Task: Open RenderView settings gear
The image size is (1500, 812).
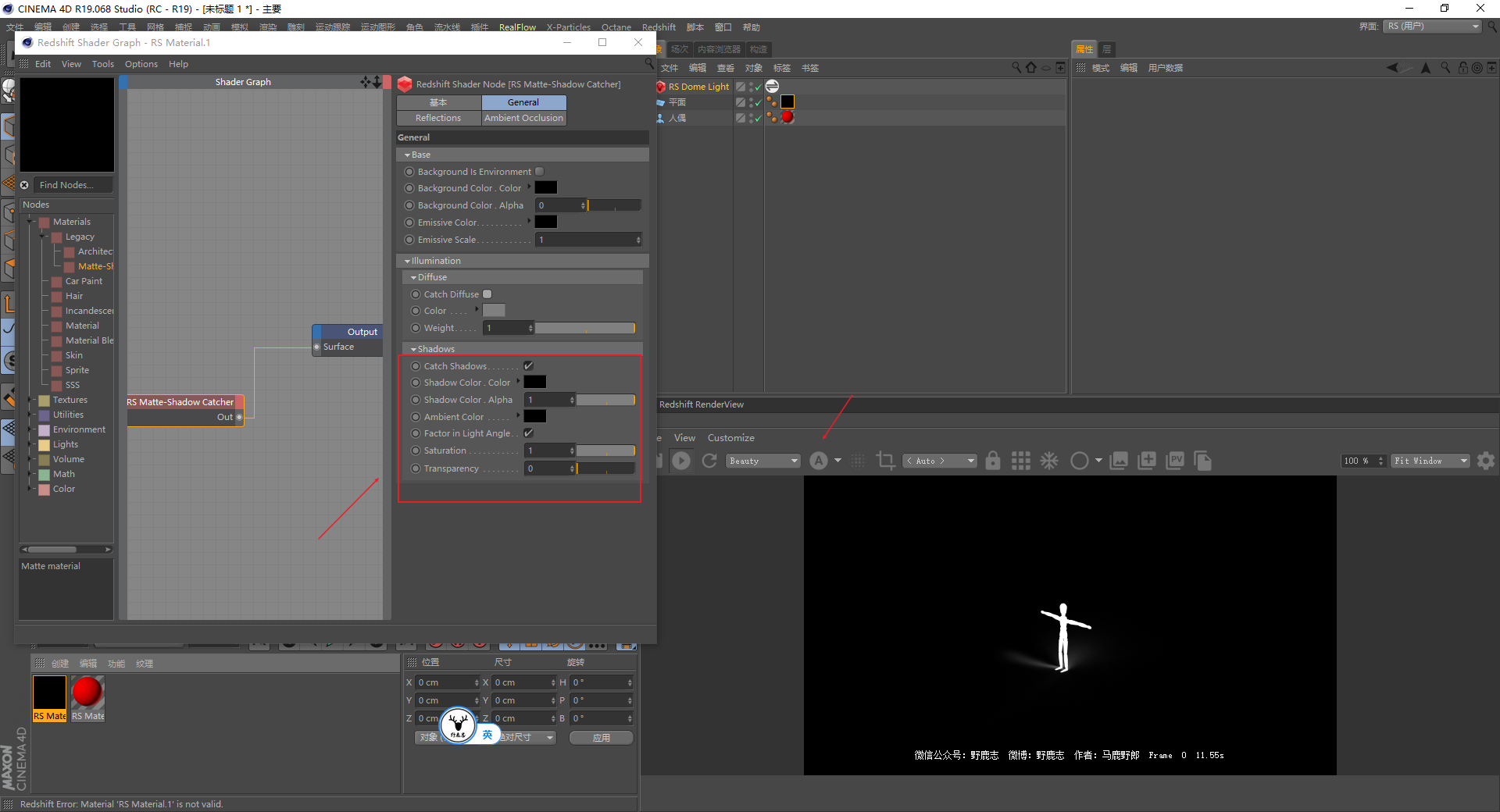Action: [x=1486, y=461]
